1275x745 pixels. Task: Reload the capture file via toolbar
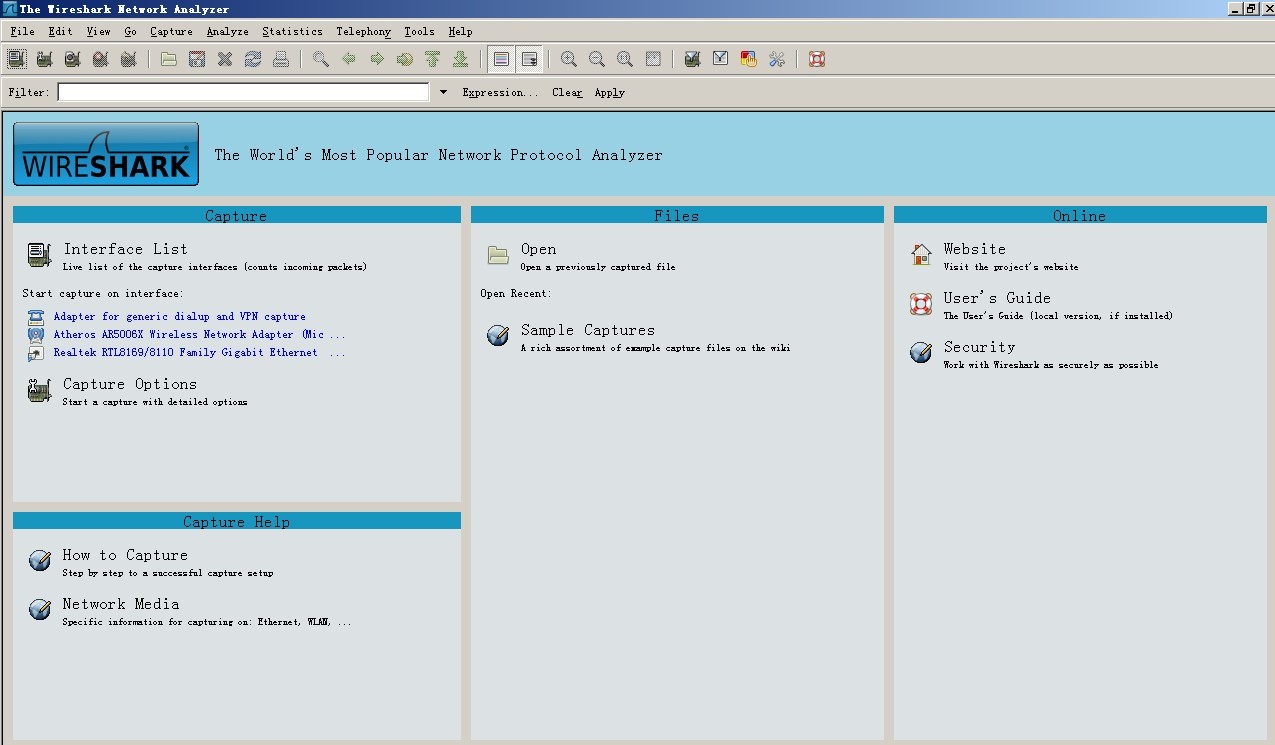click(253, 59)
